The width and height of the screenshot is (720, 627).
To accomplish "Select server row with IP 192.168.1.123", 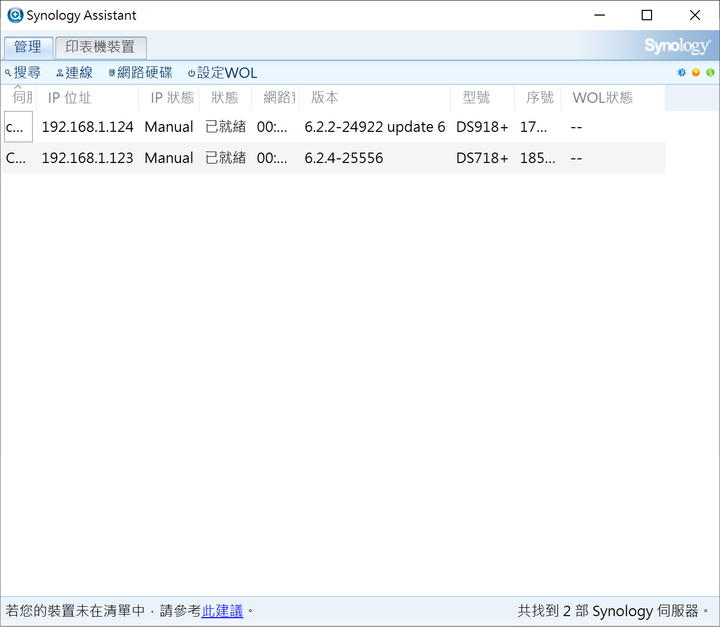I will (334, 158).
